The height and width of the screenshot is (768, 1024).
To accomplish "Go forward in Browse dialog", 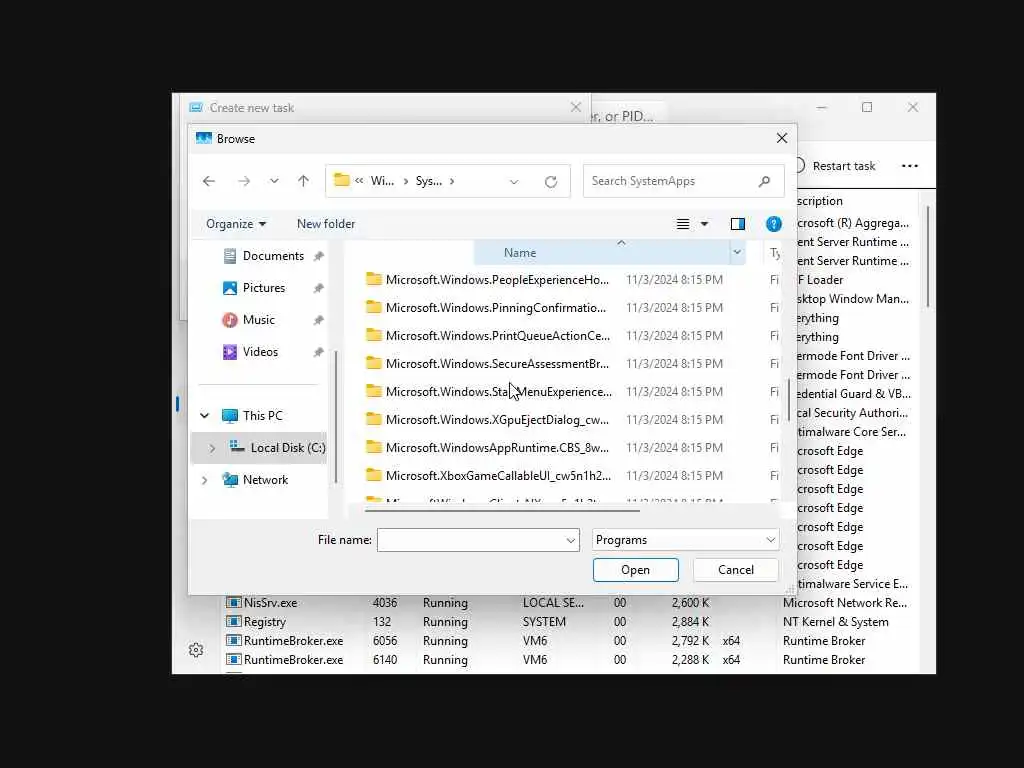I will [244, 181].
